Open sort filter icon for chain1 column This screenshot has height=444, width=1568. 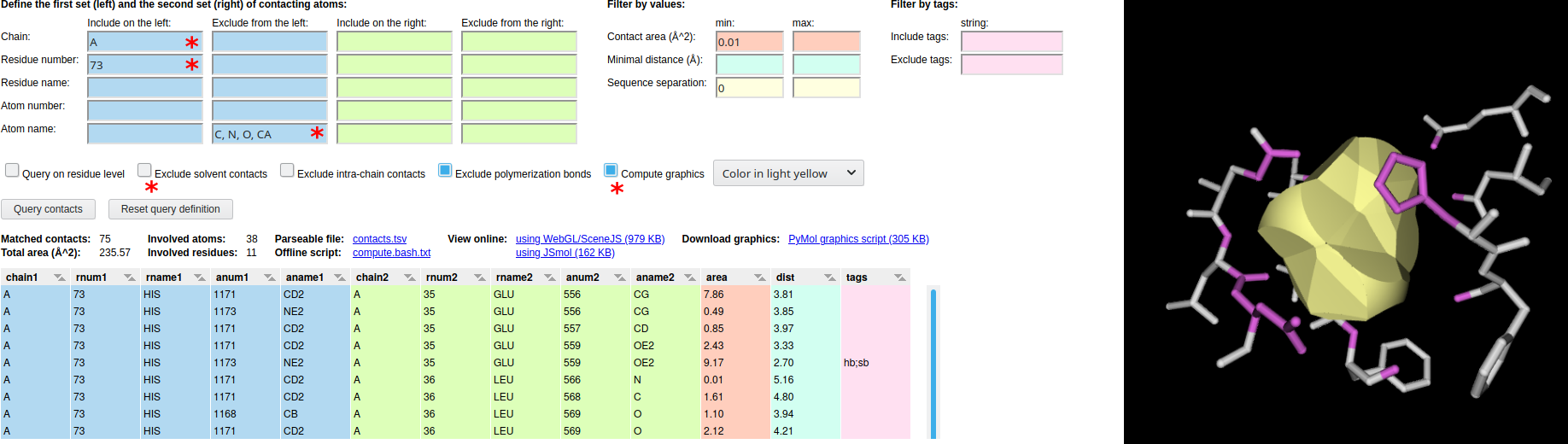pos(60,277)
